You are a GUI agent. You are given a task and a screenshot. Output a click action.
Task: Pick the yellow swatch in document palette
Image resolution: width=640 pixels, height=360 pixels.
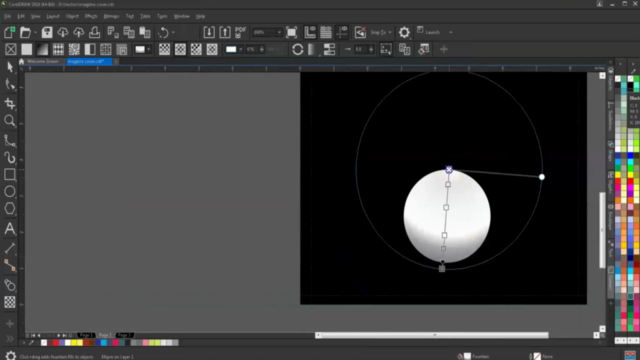[74, 343]
